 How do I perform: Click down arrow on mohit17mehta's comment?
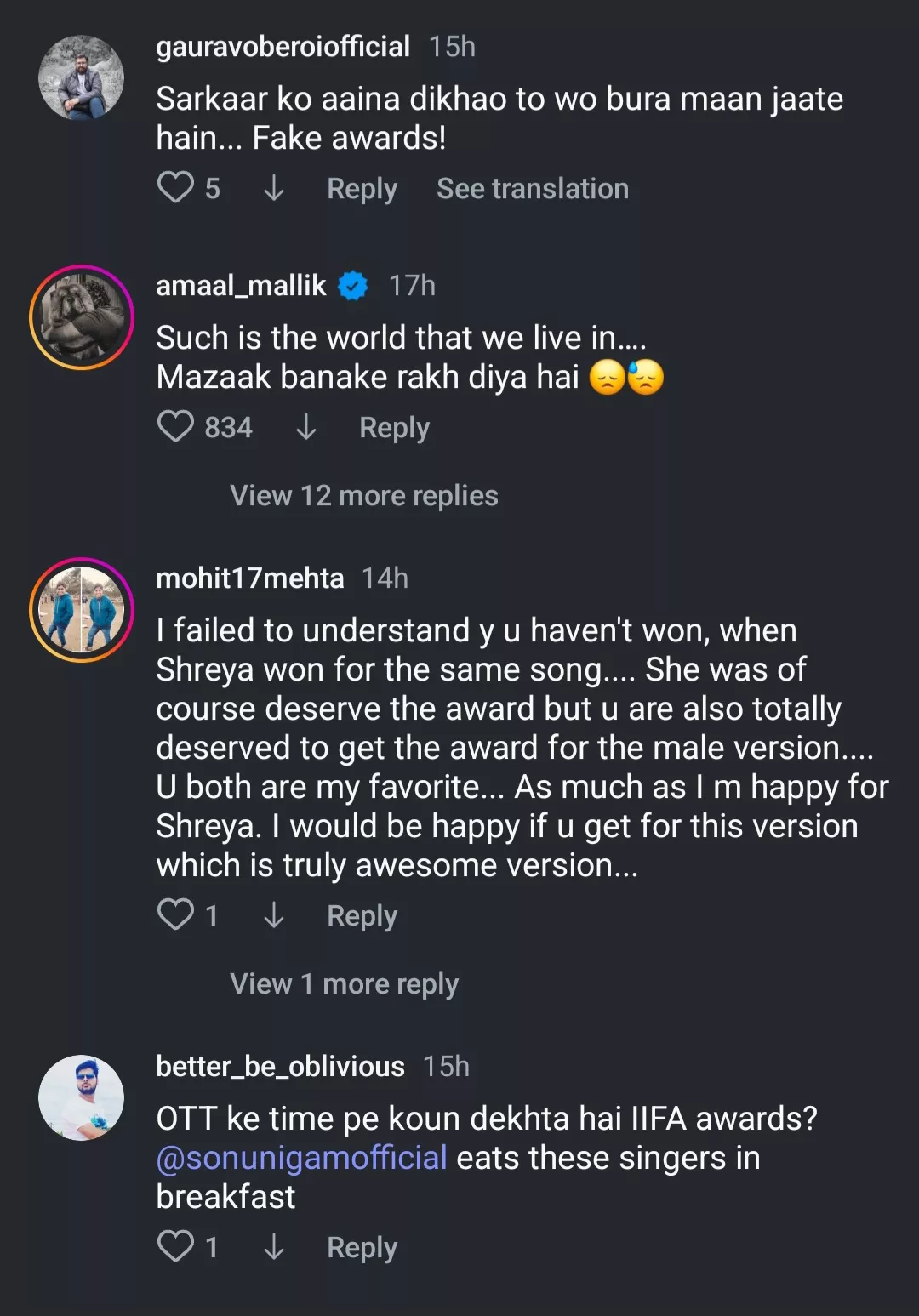273,915
